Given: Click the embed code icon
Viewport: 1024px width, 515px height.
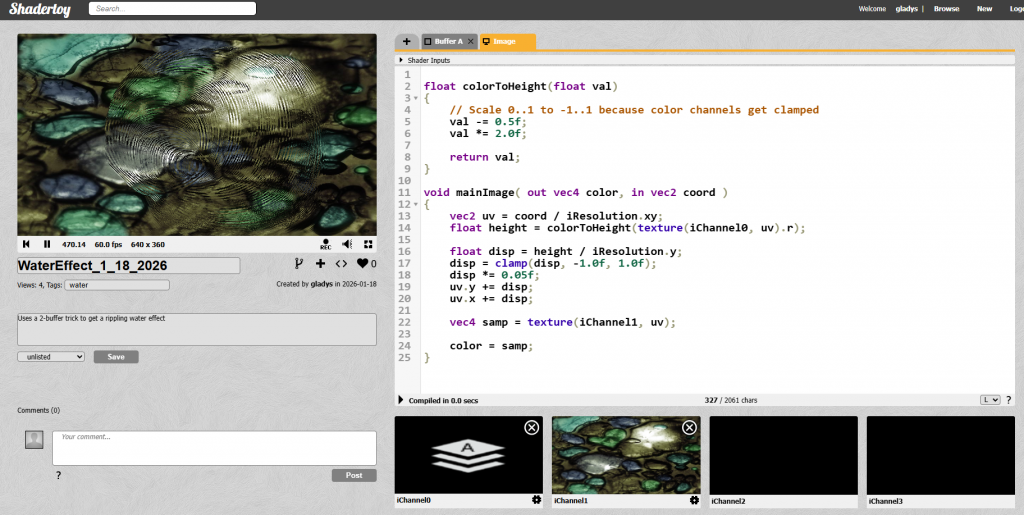Looking at the screenshot, I should [341, 264].
